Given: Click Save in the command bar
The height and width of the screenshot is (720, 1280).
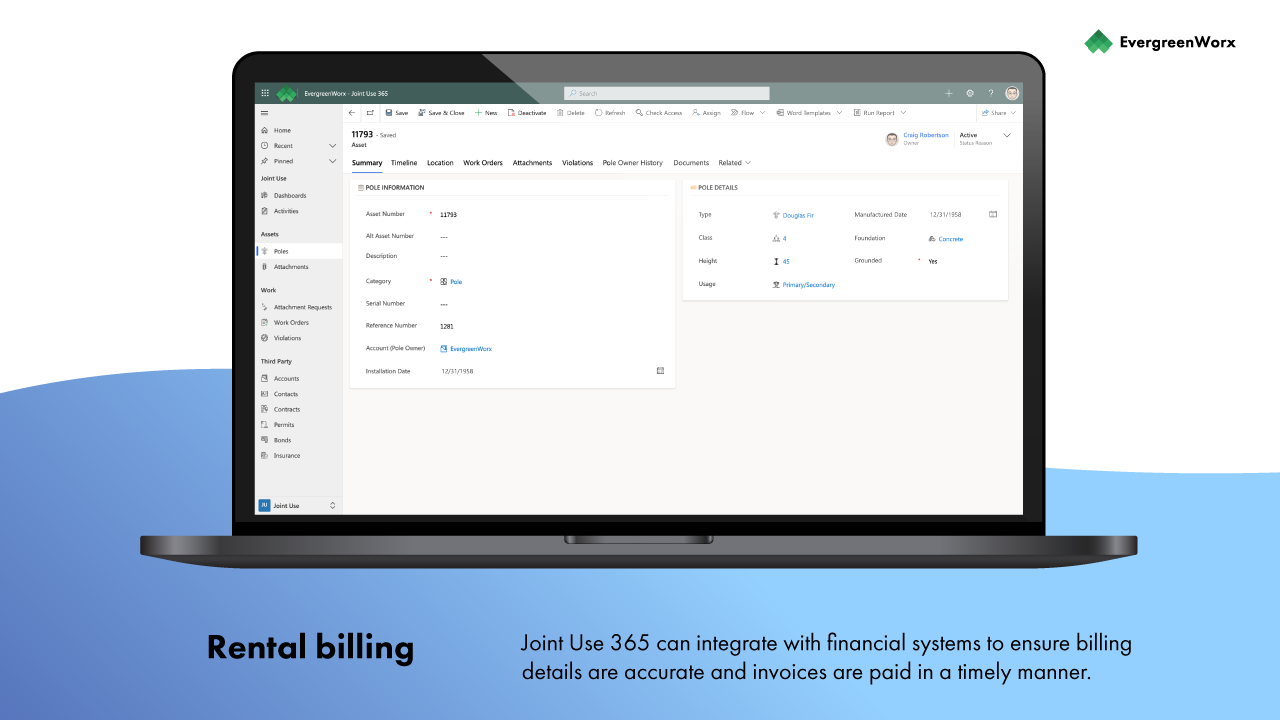Looking at the screenshot, I should [397, 113].
